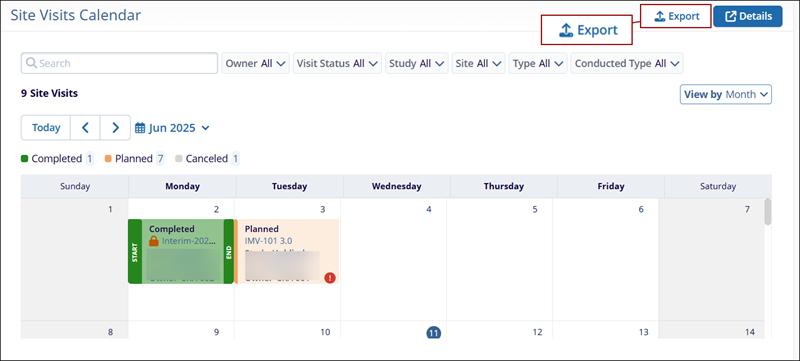Click the green START bar of Completed visit

coord(135,251)
